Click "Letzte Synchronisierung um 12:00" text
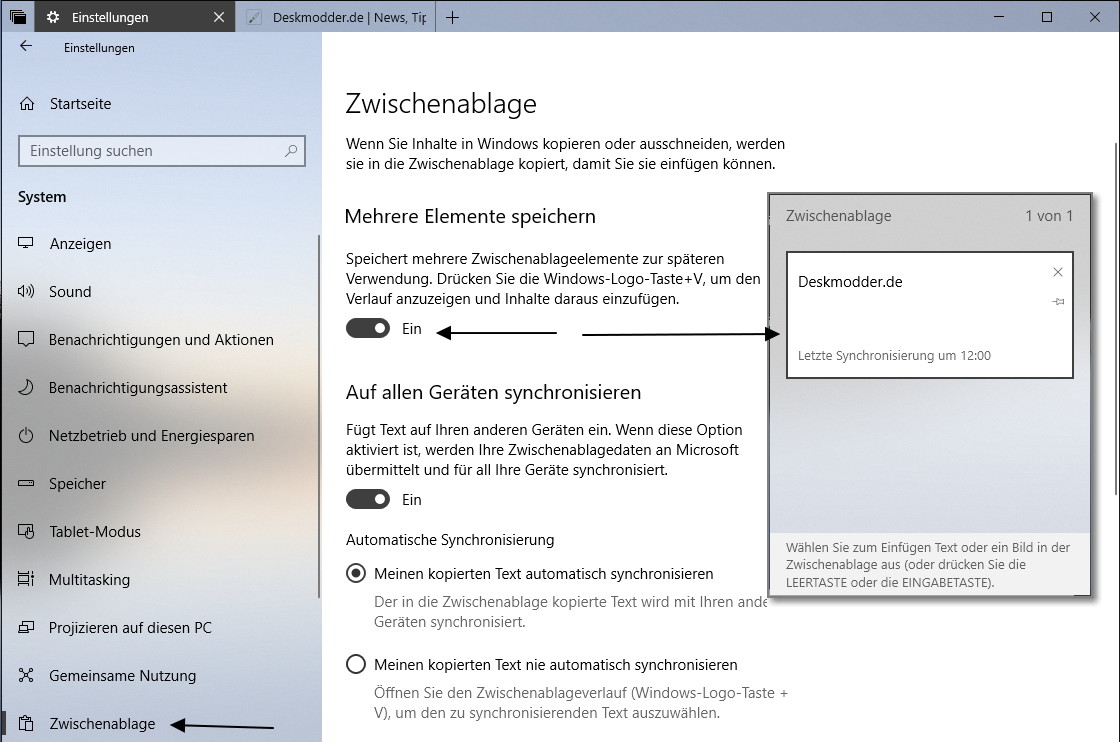The height and width of the screenshot is (742, 1120). tap(894, 356)
